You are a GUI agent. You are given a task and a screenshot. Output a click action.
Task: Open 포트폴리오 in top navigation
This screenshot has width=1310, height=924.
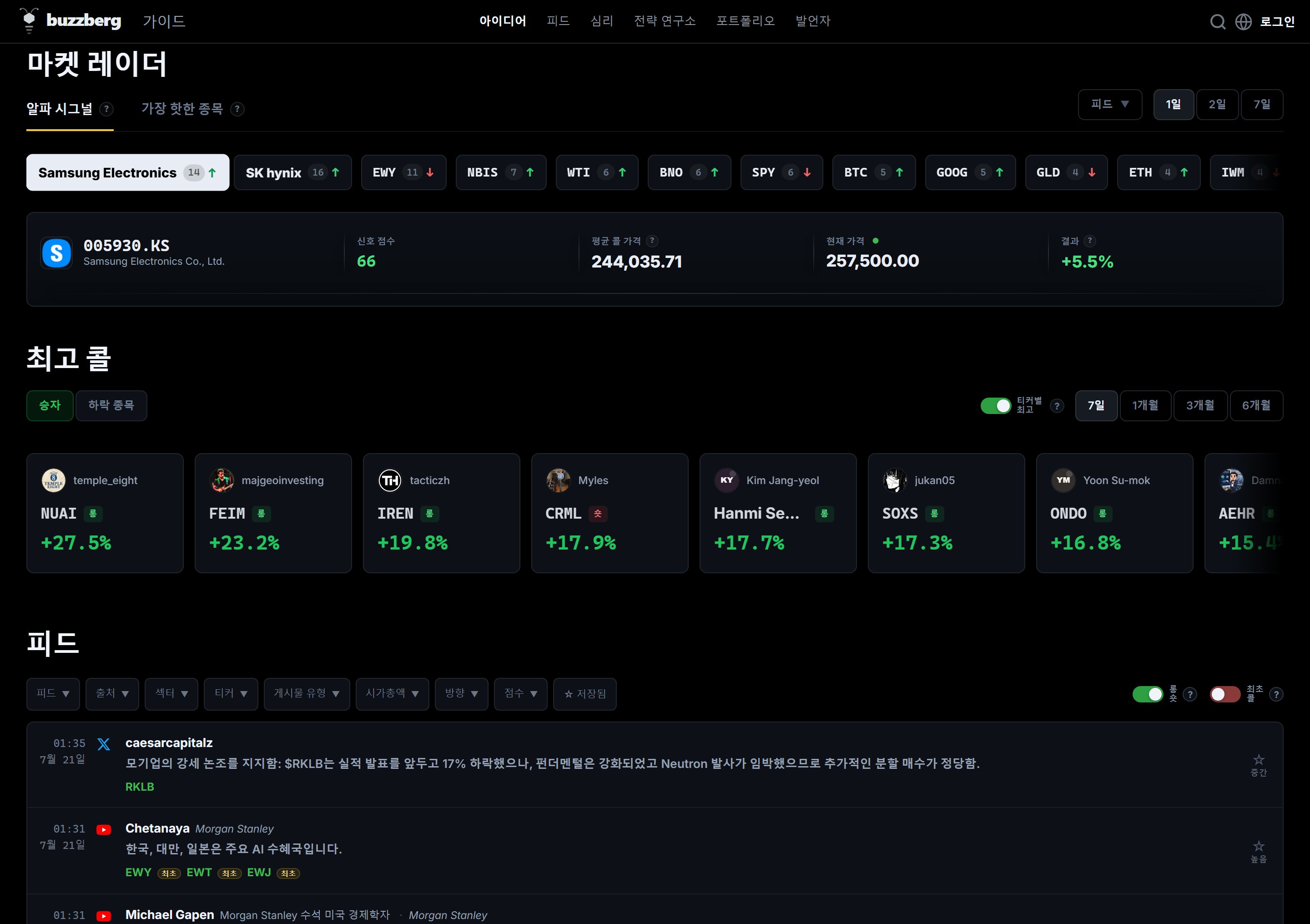tap(745, 21)
